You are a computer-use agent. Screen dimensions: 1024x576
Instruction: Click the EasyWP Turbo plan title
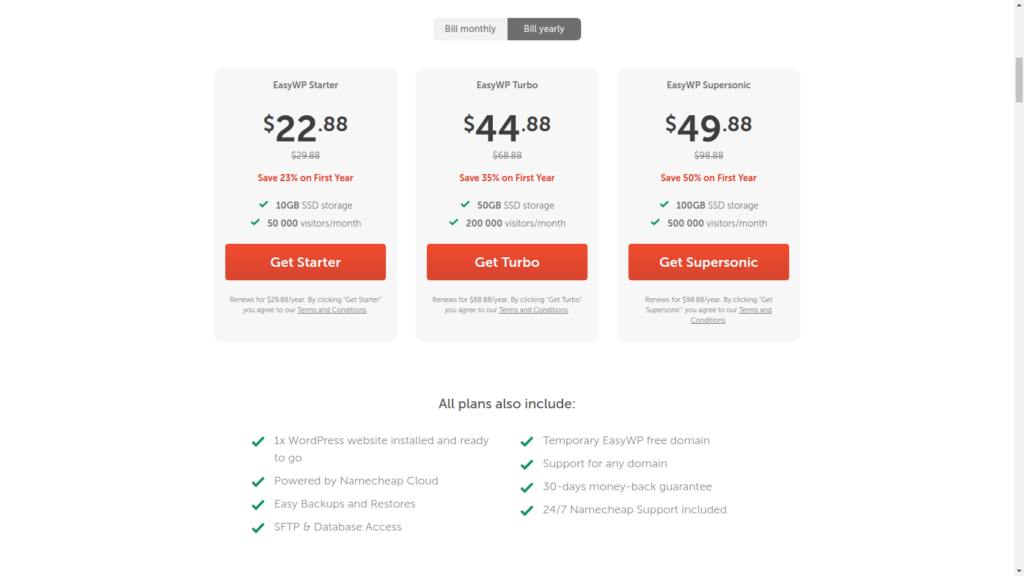507,85
